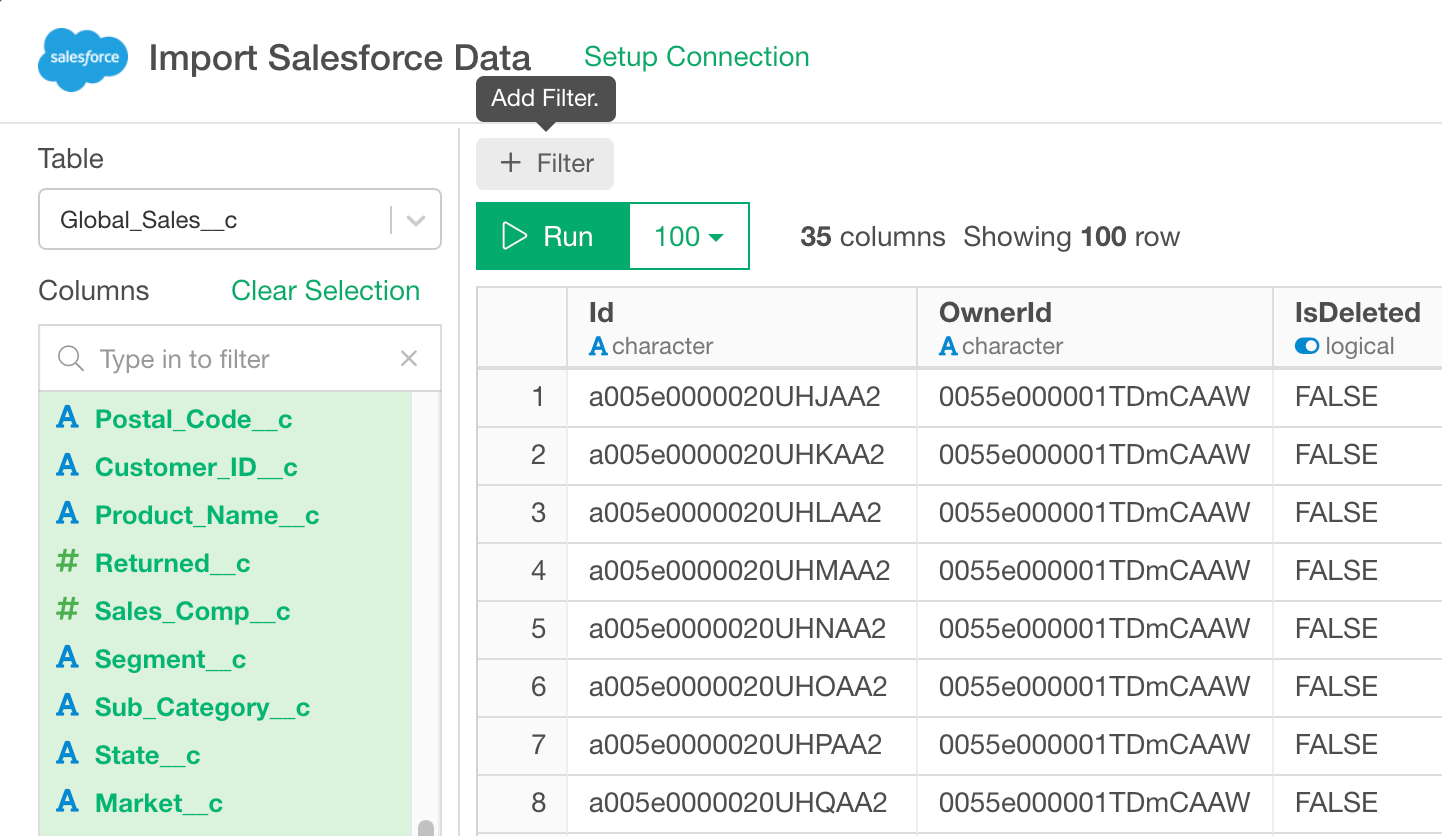Click the character type icon beside Product_Name__c
1442x836 pixels.
coord(67,514)
